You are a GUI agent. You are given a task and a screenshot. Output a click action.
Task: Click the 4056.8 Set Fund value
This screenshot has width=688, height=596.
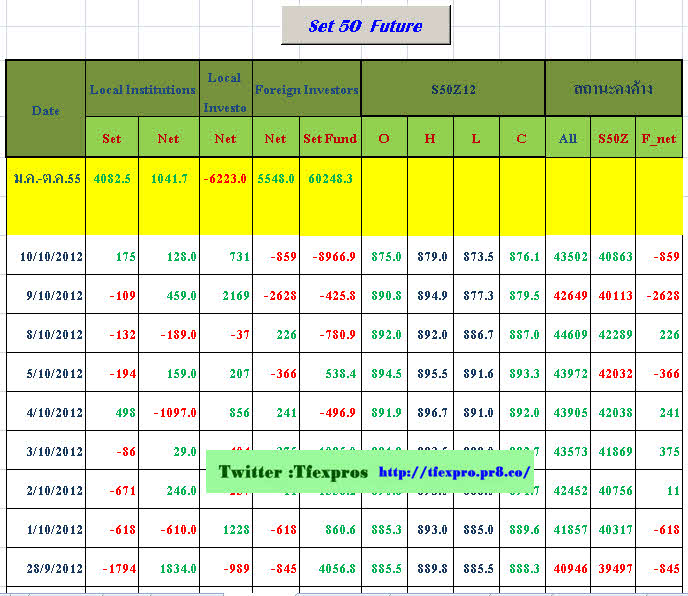(330, 569)
